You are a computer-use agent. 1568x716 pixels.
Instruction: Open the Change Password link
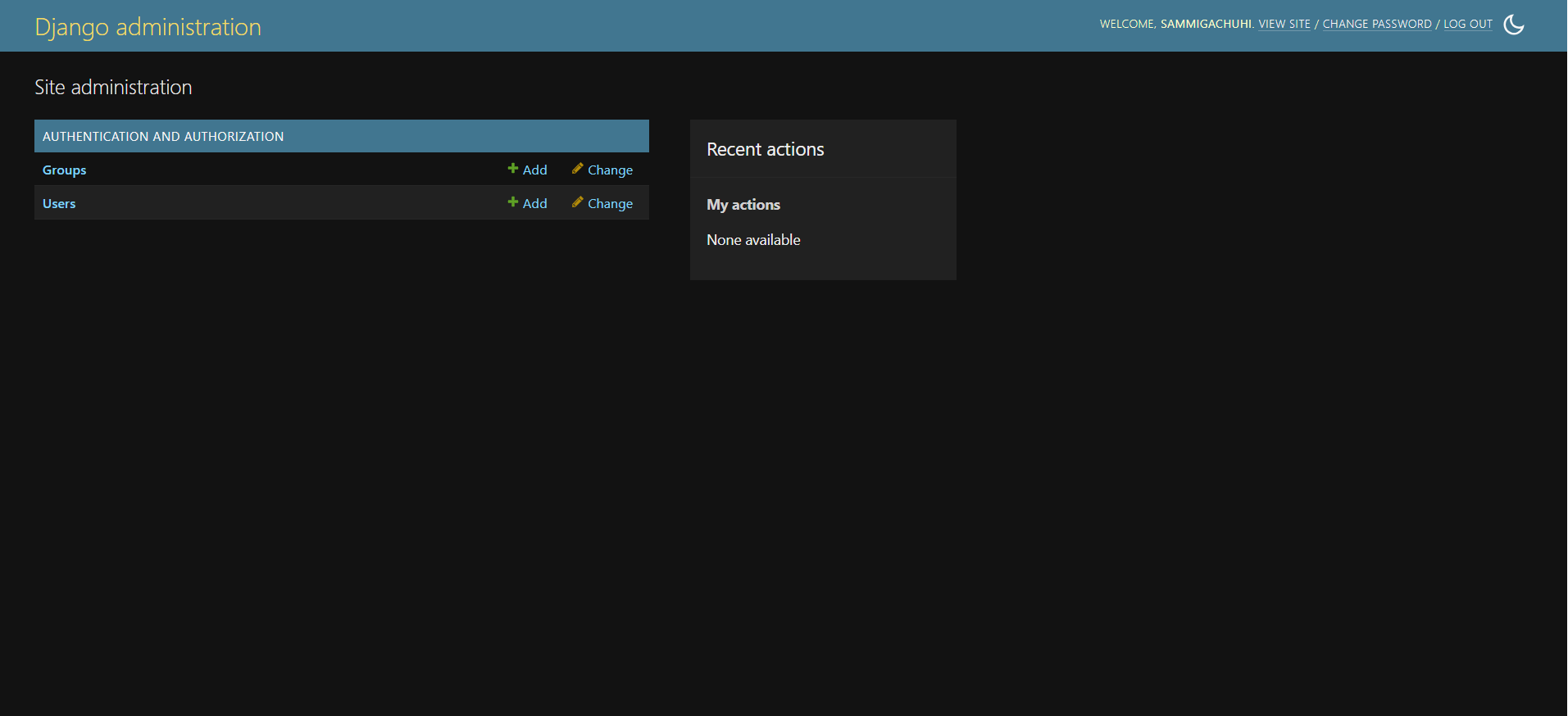pos(1377,25)
